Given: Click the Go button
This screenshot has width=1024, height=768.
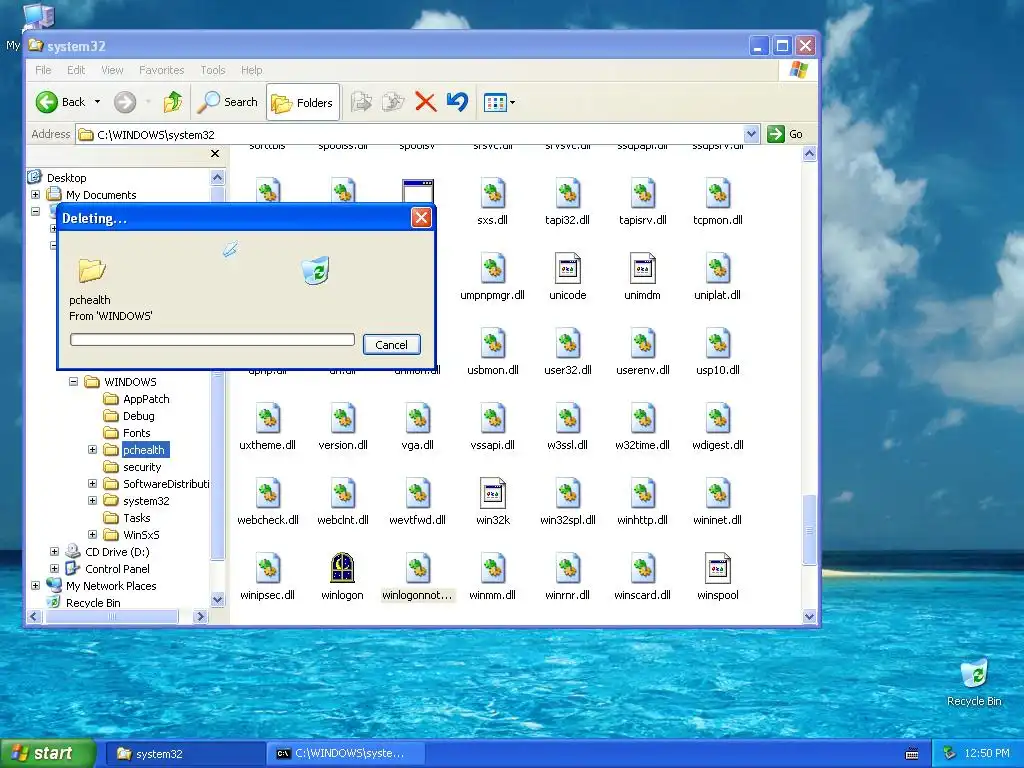Looking at the screenshot, I should [786, 134].
